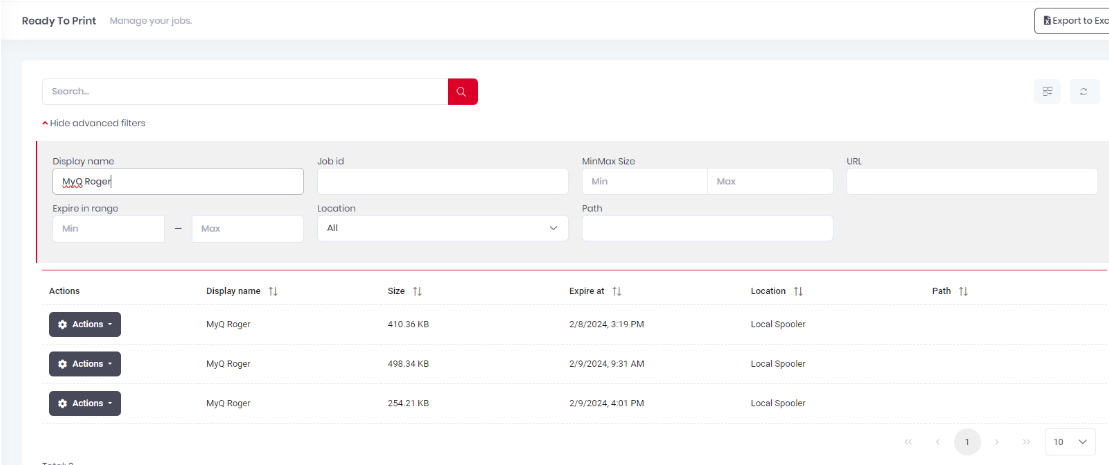This screenshot has width=1109, height=465.
Task: Click the Expire in range Max field
Action: click(248, 229)
